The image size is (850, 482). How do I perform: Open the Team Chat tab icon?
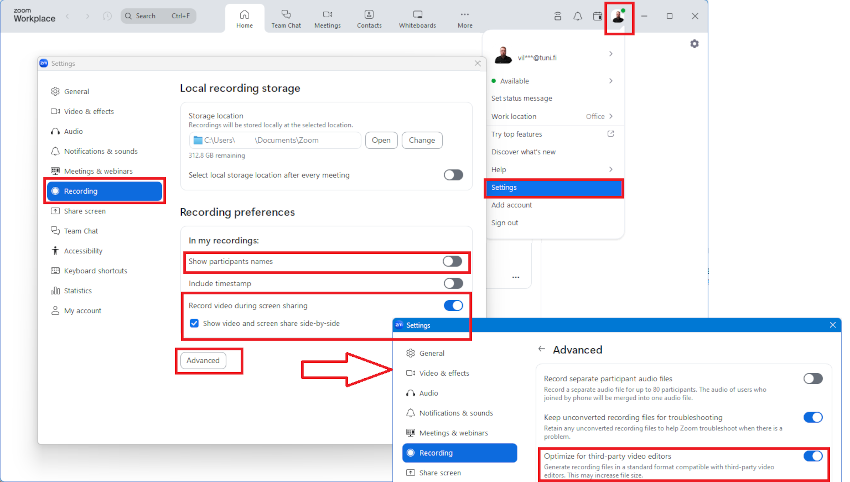(x=286, y=16)
